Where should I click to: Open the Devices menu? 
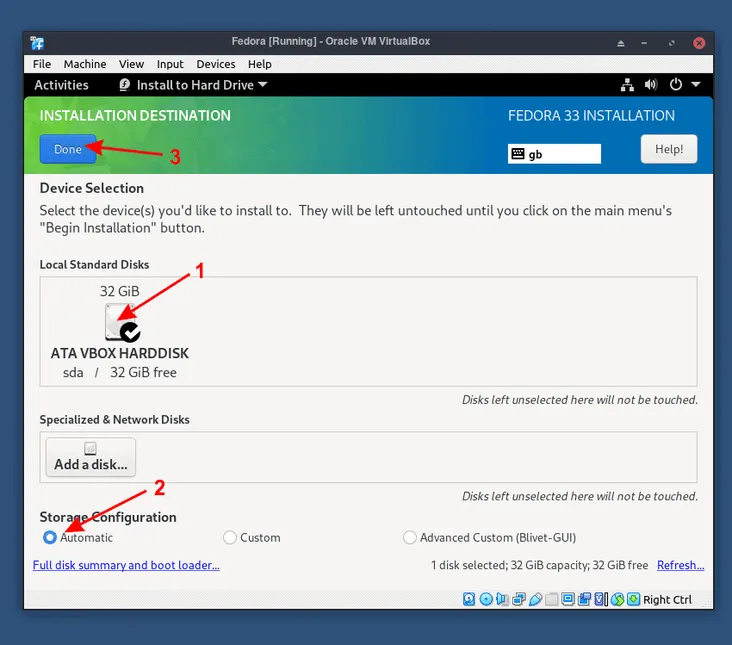[216, 64]
